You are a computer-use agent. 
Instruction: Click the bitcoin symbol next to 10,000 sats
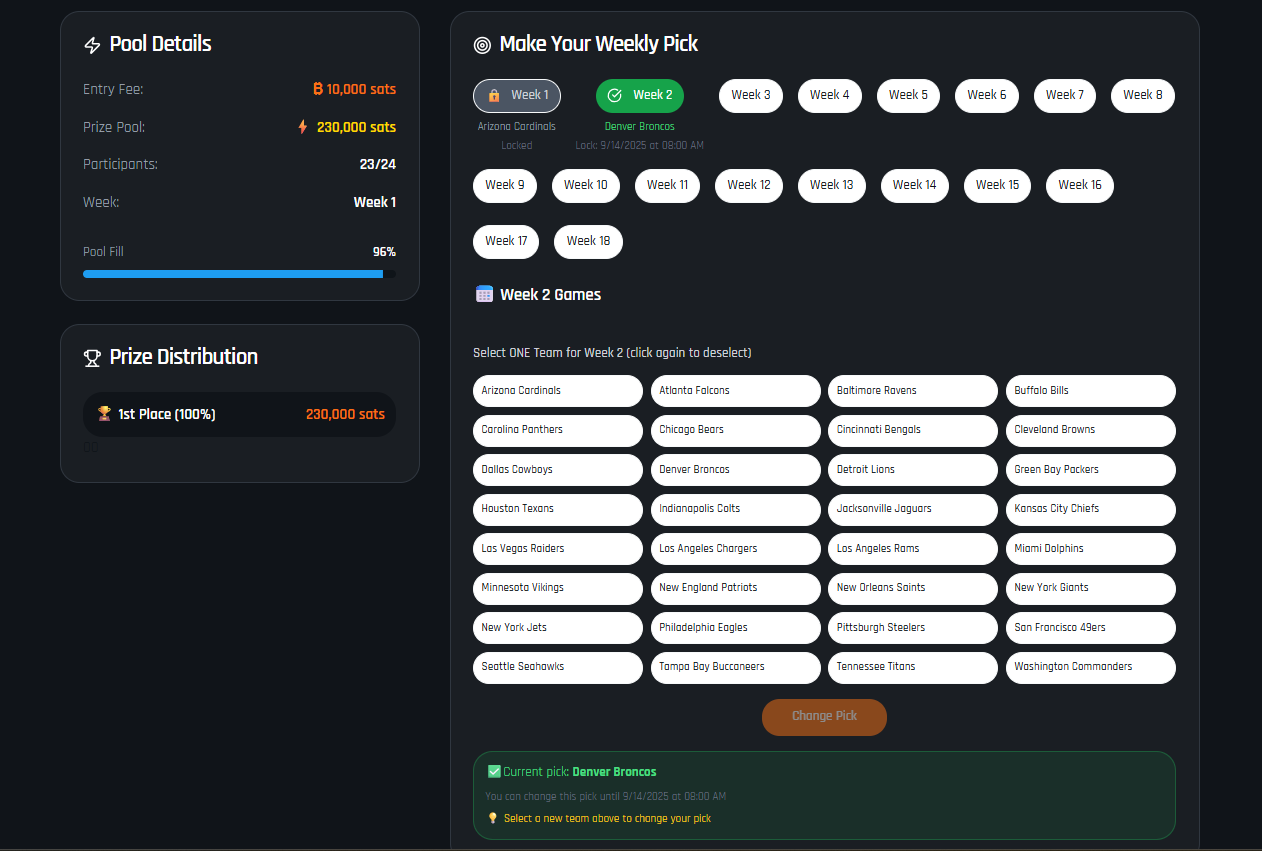[x=318, y=89]
